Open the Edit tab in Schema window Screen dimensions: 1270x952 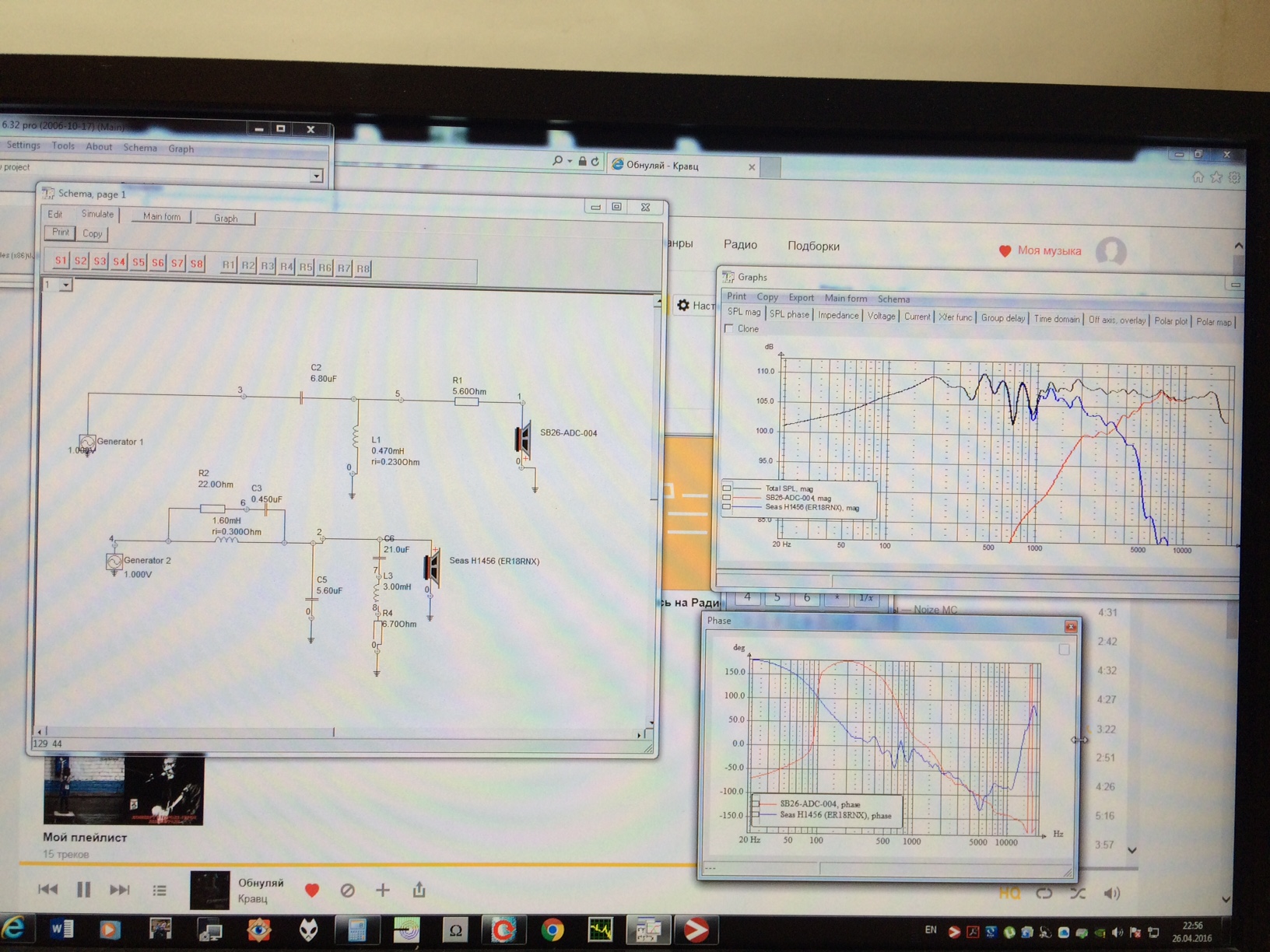pyautogui.click(x=55, y=214)
